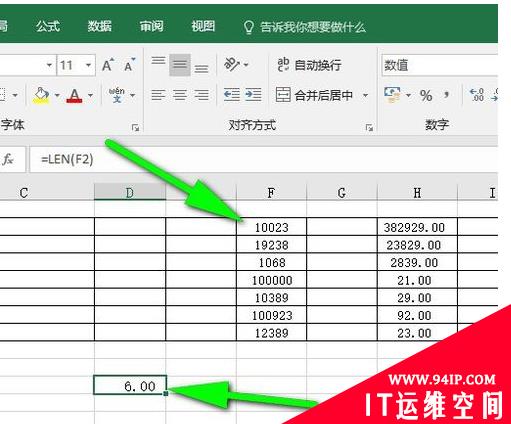Toggle 自动换行 wrap text
The image size is (511, 424).
309,65
